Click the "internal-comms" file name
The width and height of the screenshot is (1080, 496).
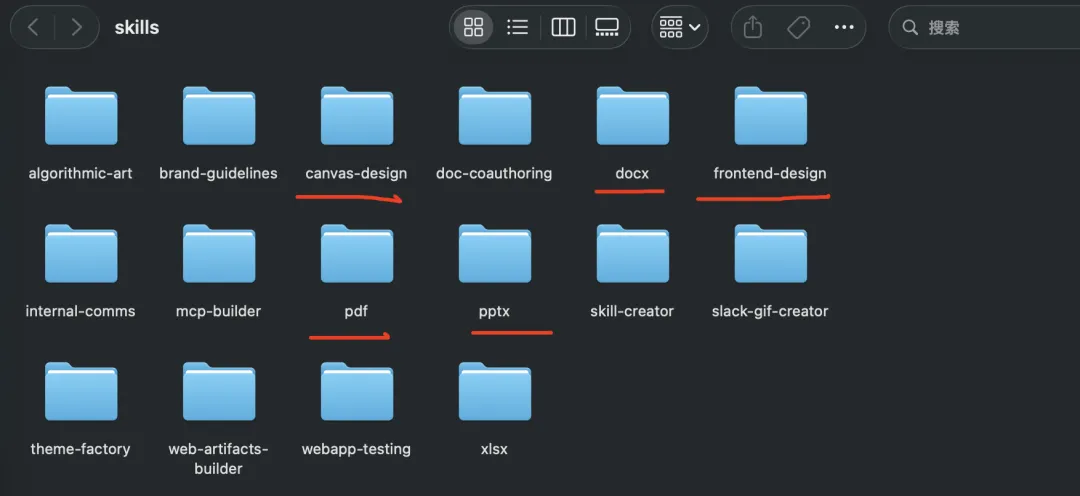[81, 311]
